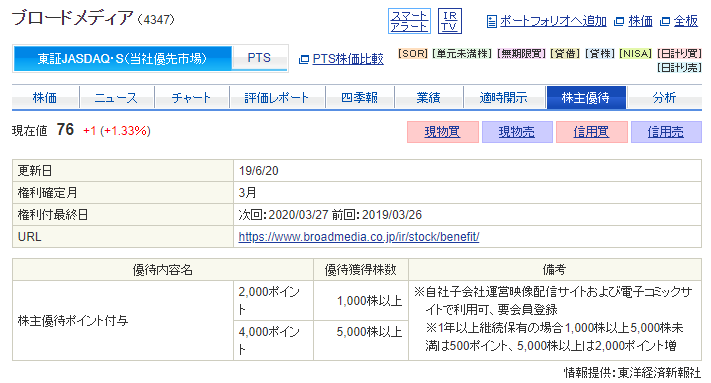Click the URL row label

pos(29,237)
